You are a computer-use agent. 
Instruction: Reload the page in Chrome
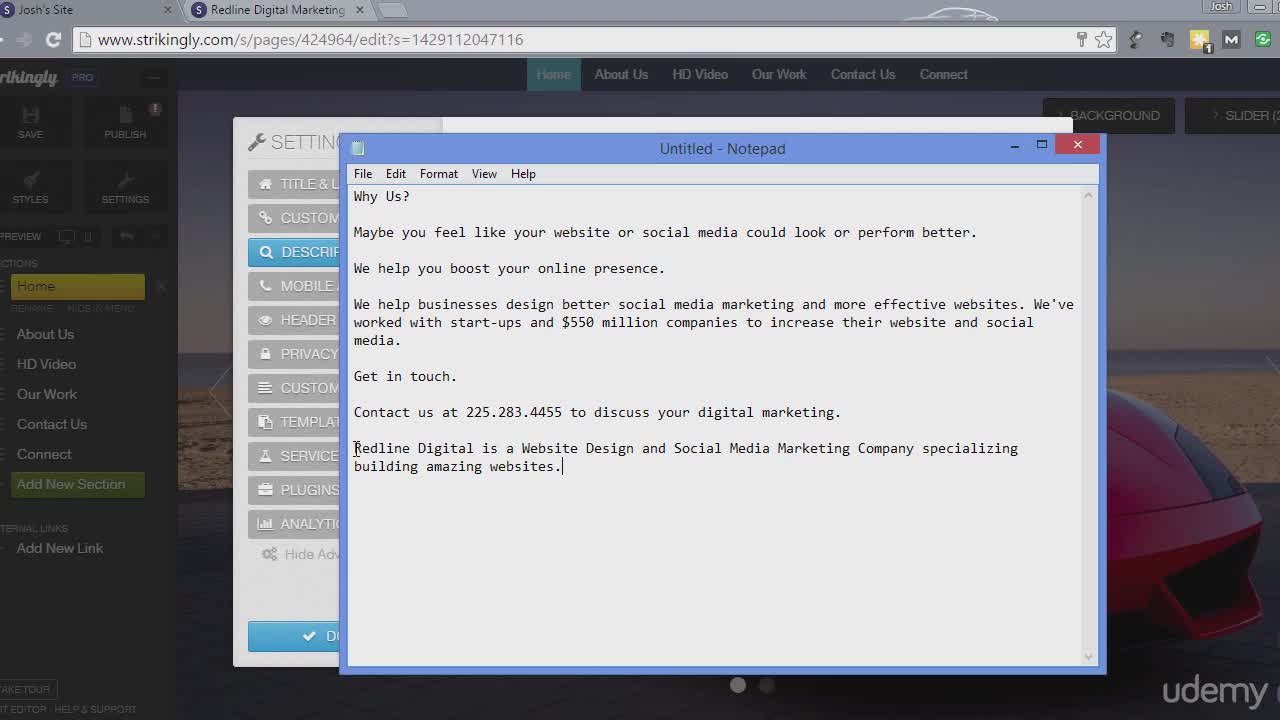53,40
